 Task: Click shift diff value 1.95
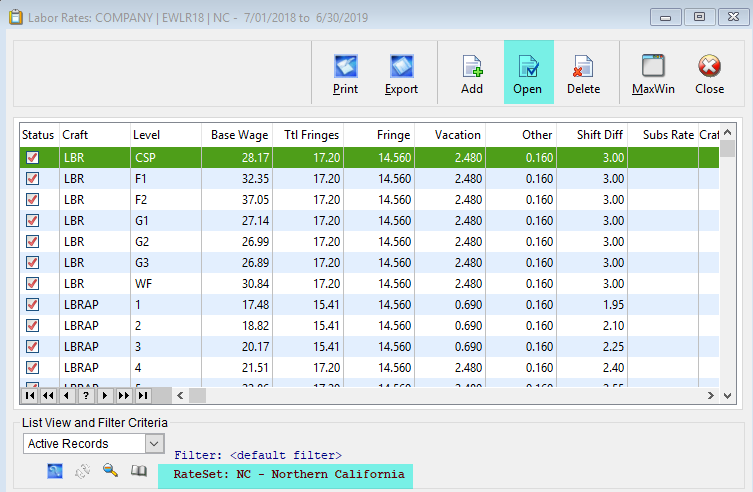(592, 305)
